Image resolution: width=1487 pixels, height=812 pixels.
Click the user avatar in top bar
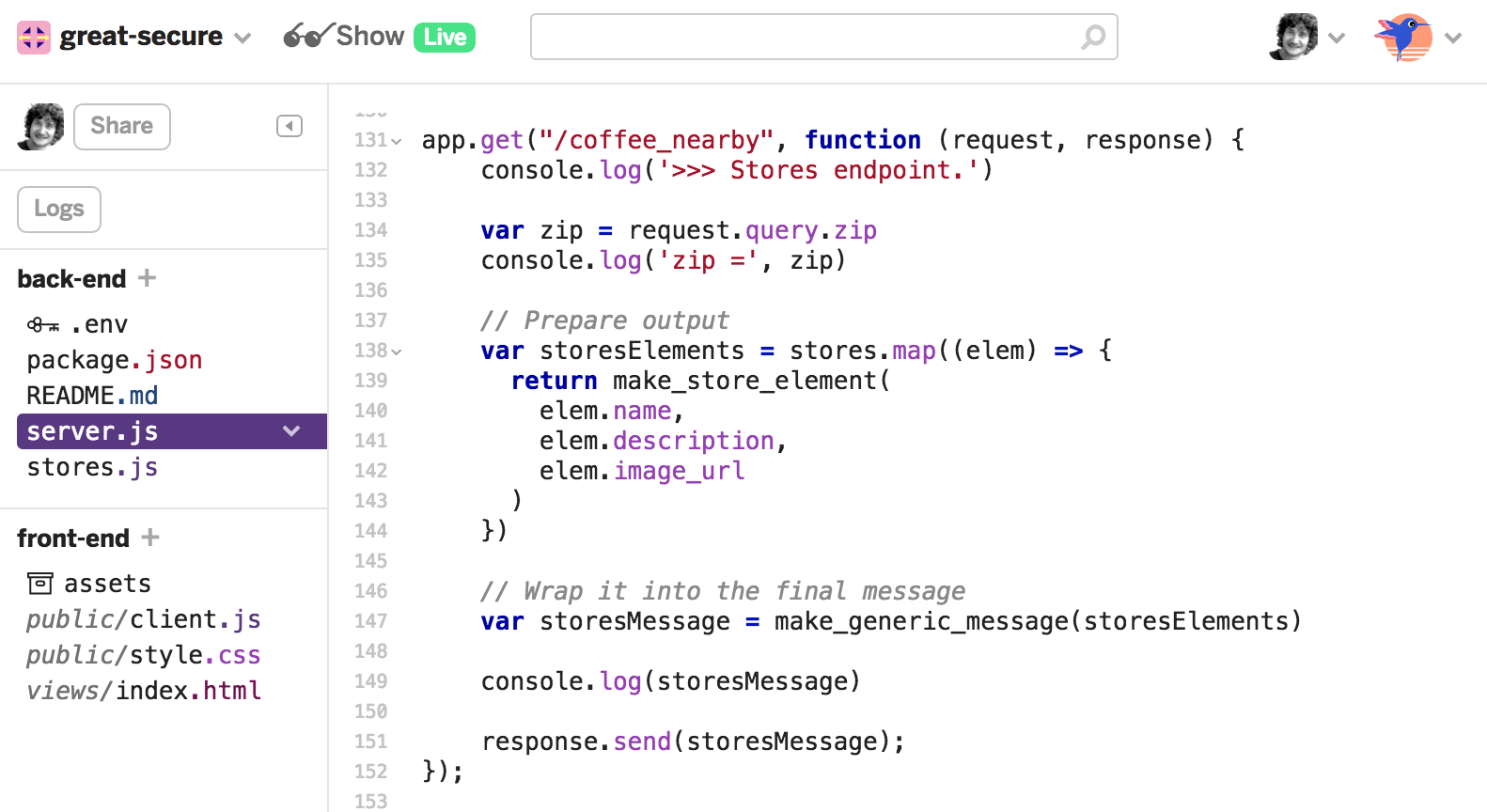pos(1293,37)
